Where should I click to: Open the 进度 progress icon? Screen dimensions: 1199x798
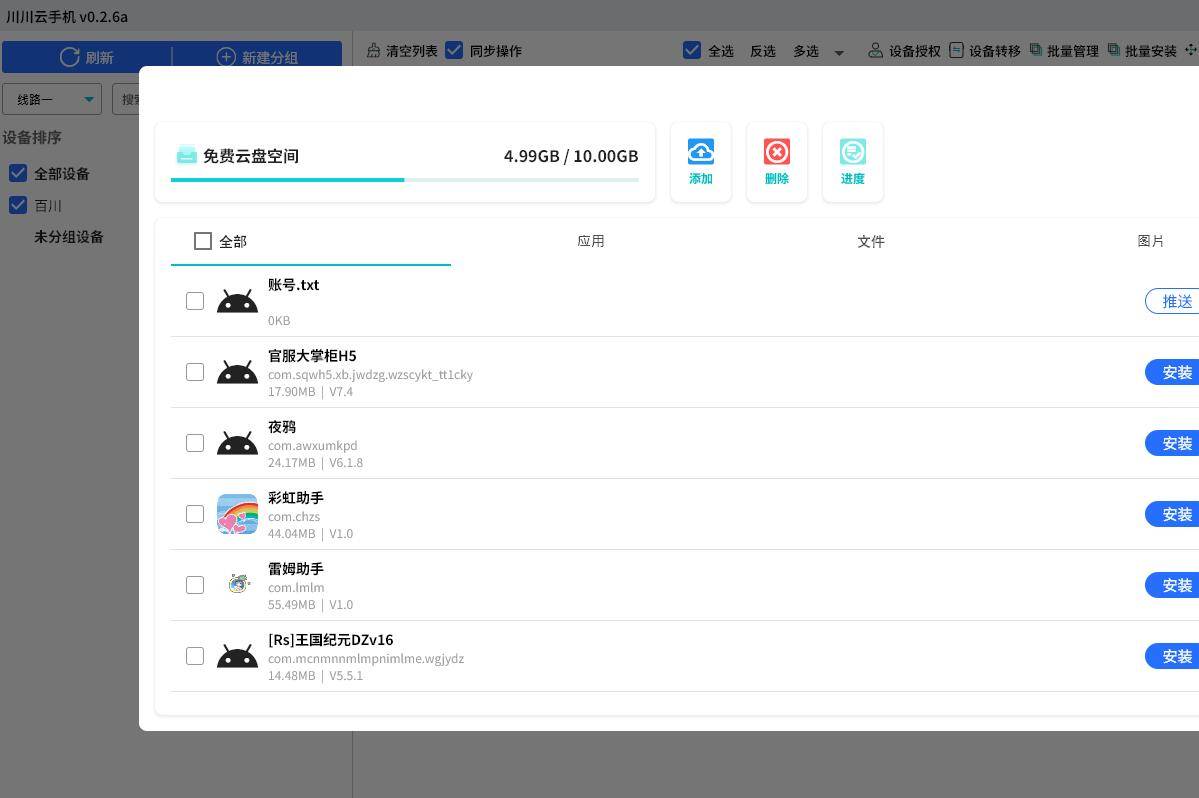[x=853, y=152]
